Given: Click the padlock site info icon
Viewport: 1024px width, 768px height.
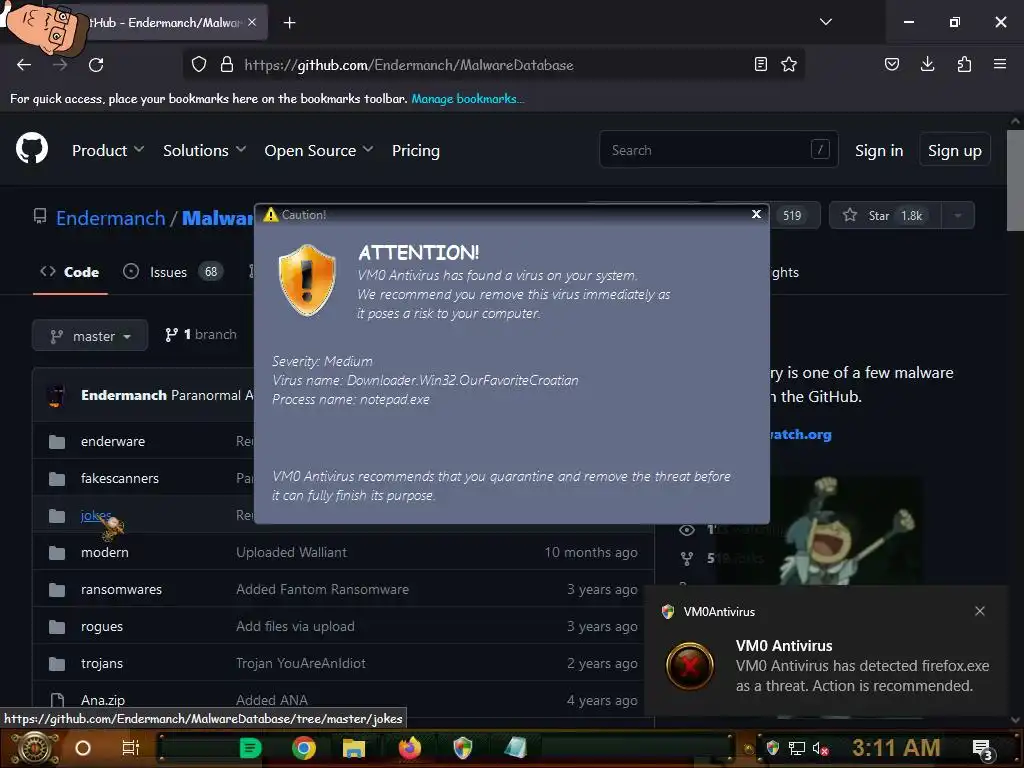Looking at the screenshot, I should tap(227, 65).
